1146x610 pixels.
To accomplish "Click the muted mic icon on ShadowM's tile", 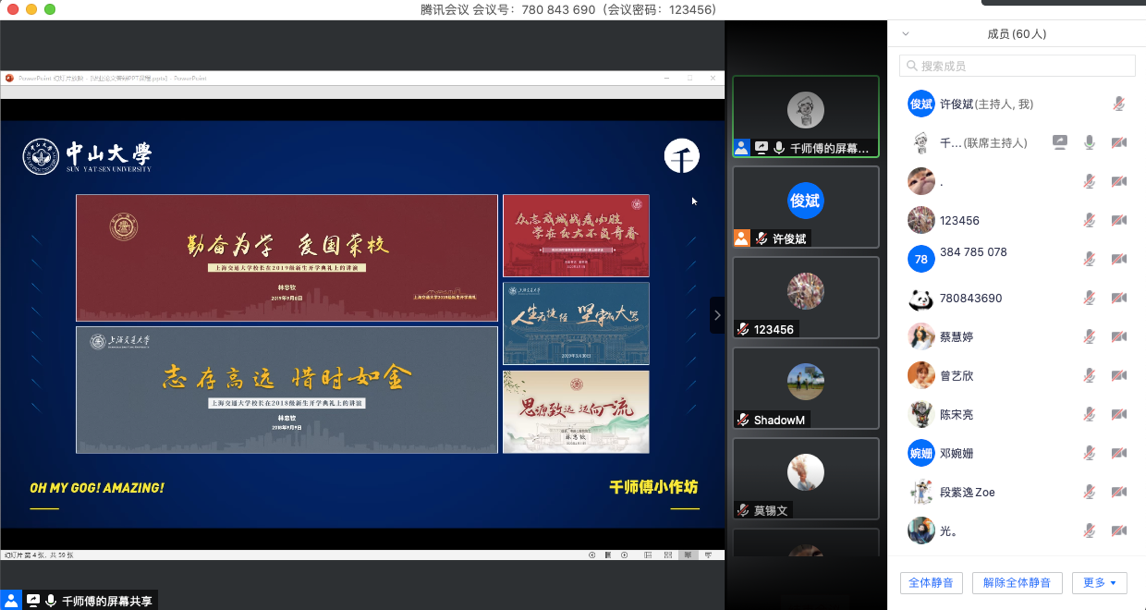I will [743, 420].
